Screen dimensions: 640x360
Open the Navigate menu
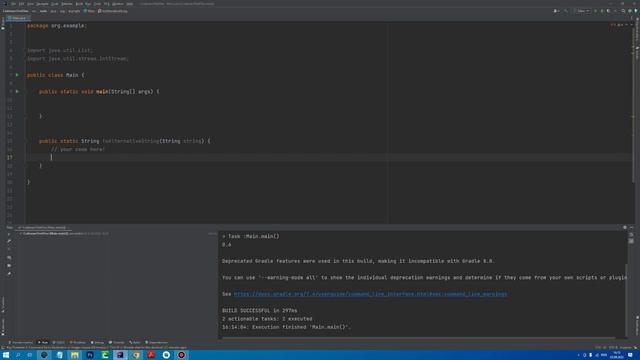click(42, 4)
